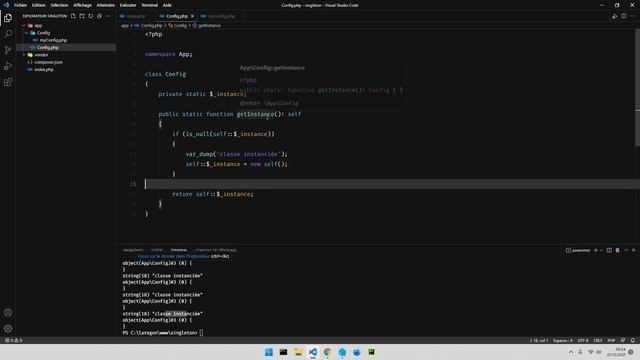Collapse all folders in Explorer
Screen dimensions: 640x360
coord(99,16)
